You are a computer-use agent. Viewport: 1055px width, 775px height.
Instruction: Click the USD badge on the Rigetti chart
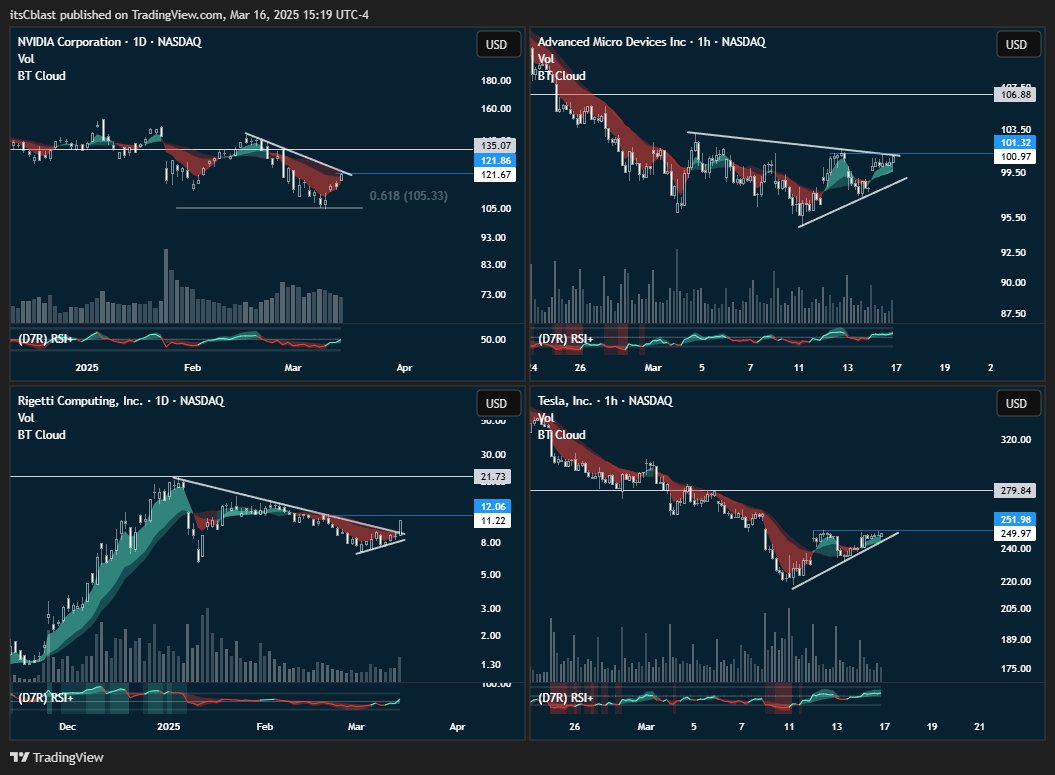[x=497, y=402]
